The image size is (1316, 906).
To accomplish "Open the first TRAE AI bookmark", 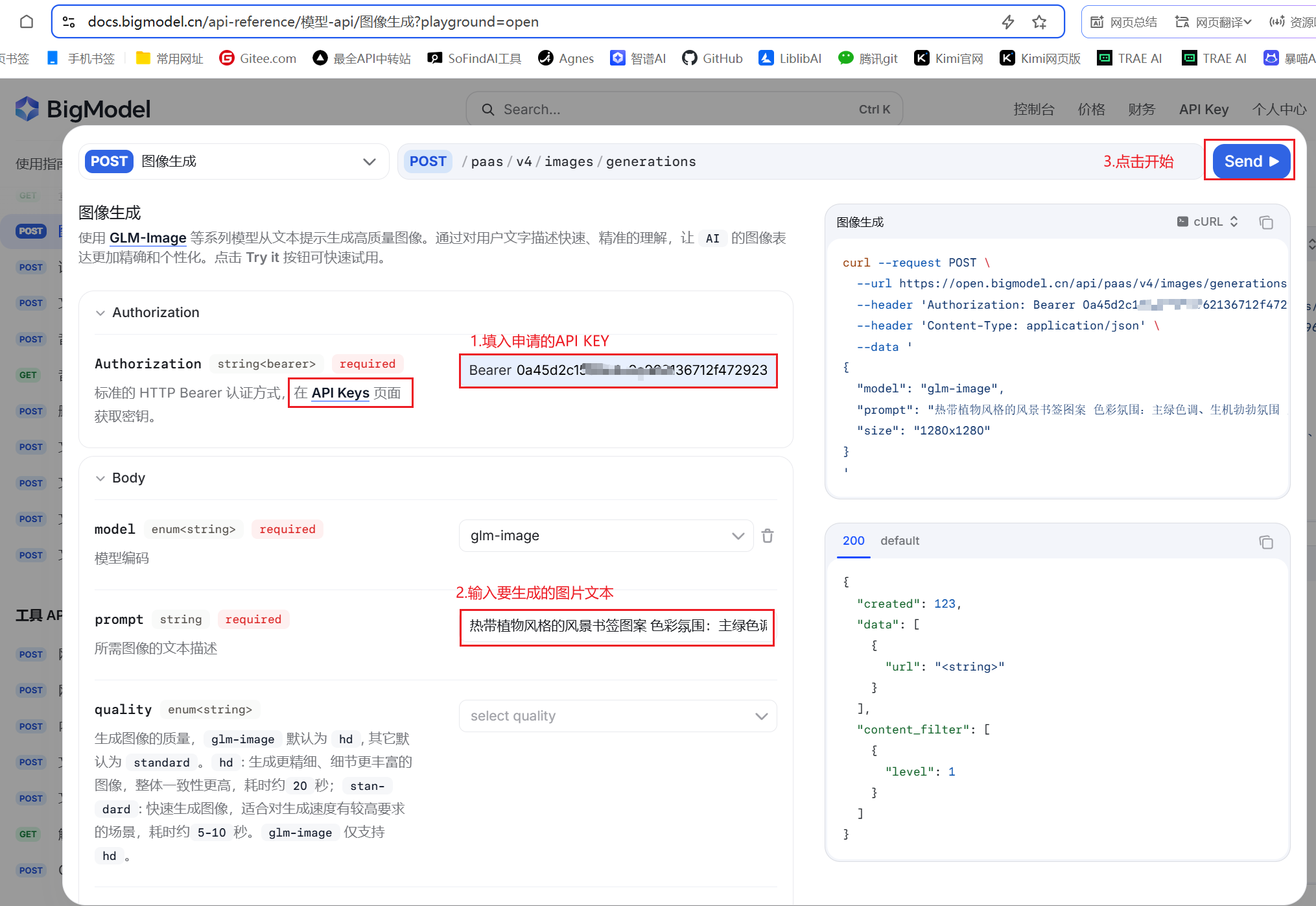I will pyautogui.click(x=1129, y=58).
